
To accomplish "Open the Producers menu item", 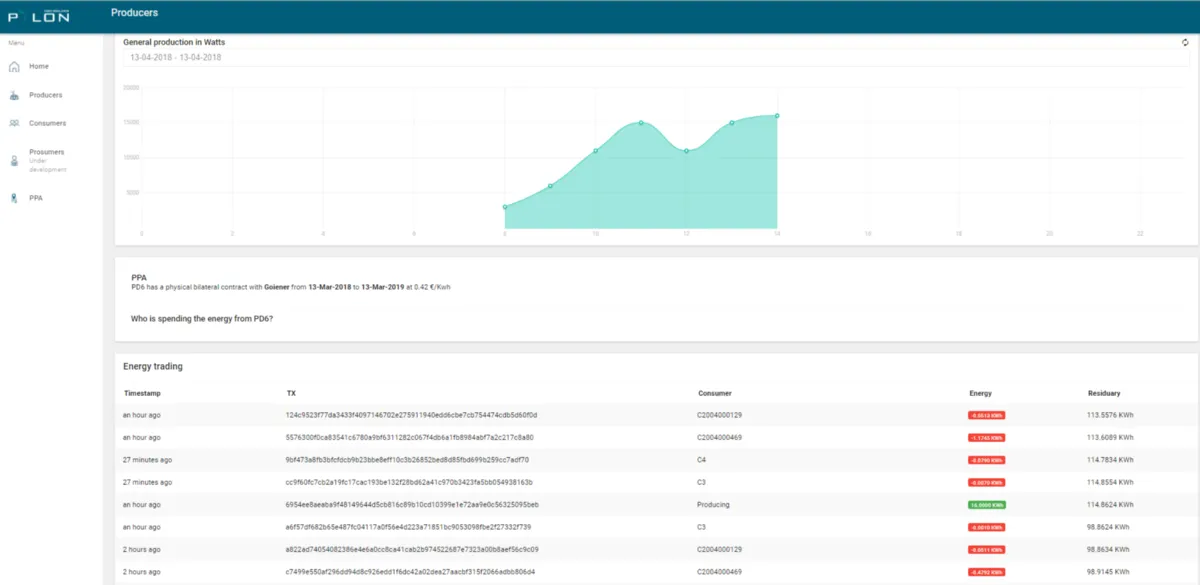I will click(46, 95).
